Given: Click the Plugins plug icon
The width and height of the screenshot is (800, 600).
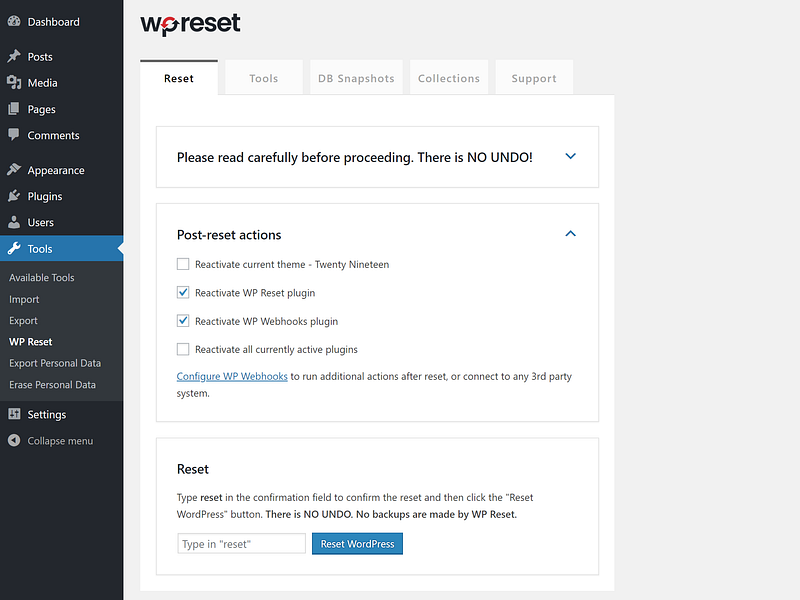Looking at the screenshot, I should (14, 196).
